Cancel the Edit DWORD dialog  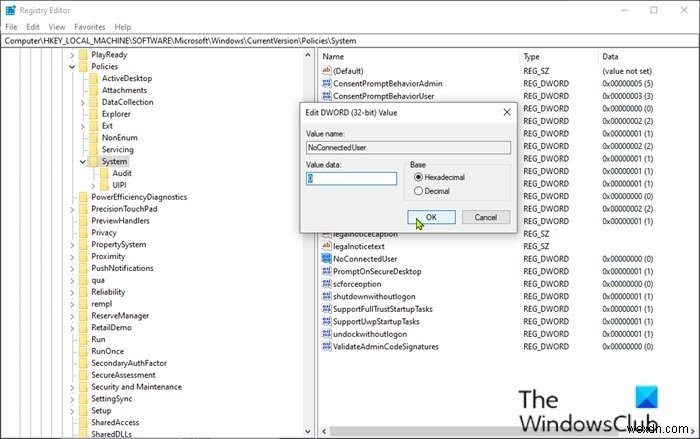(x=486, y=217)
